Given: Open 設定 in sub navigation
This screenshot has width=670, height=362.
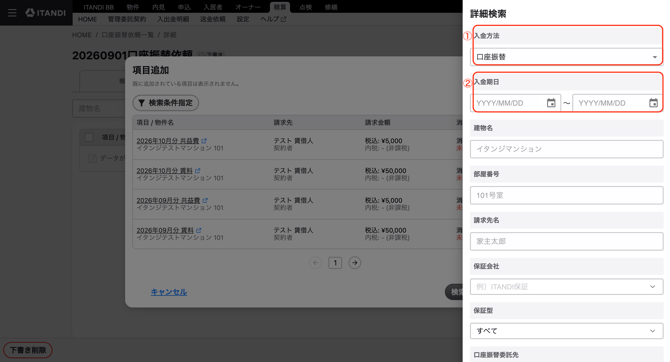Looking at the screenshot, I should pyautogui.click(x=243, y=19).
